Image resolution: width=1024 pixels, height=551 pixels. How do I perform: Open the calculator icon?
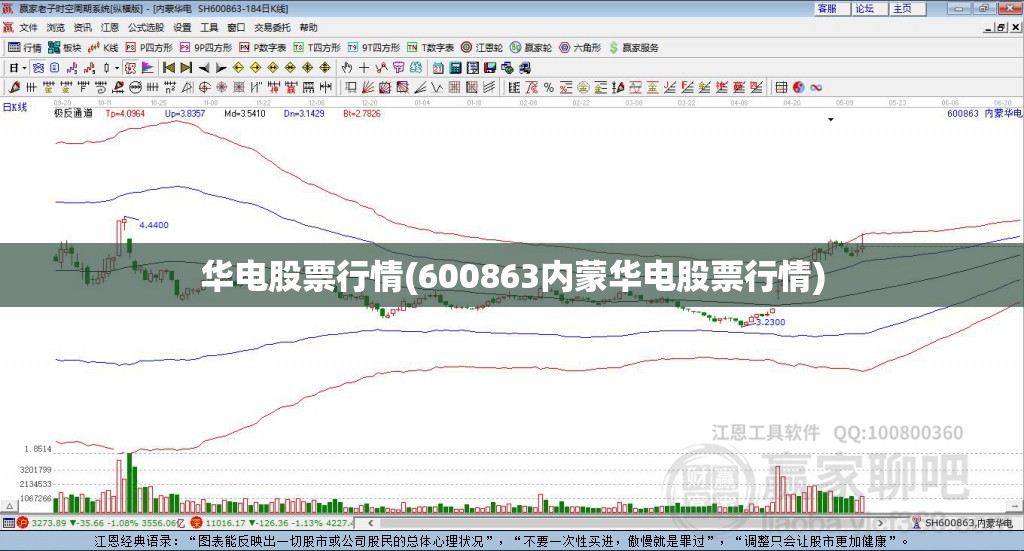(455, 68)
